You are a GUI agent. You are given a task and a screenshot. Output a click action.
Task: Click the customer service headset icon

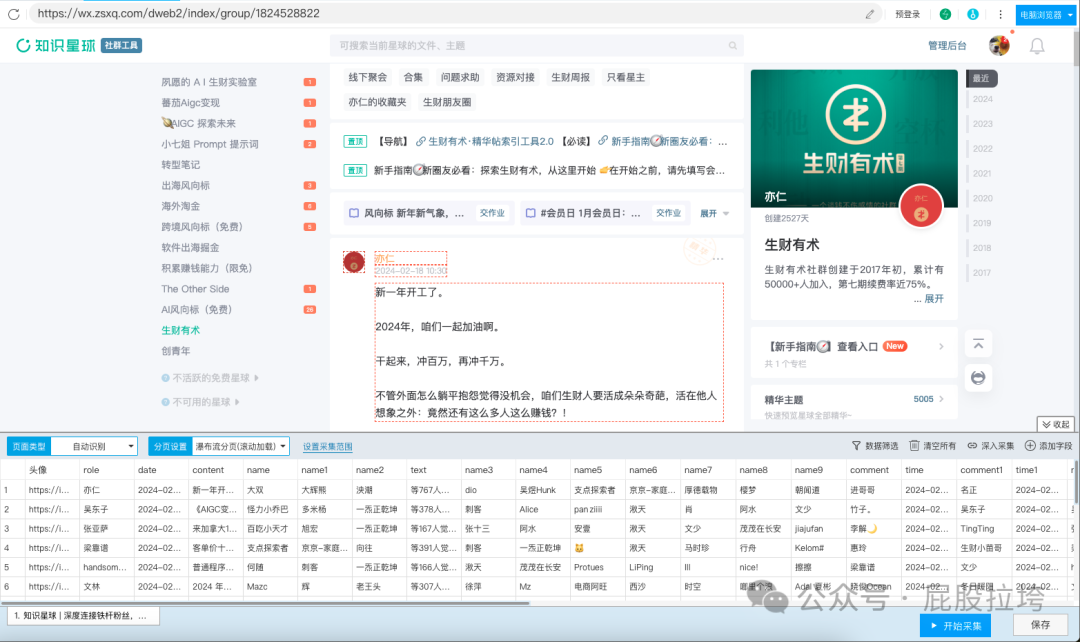coord(978,377)
